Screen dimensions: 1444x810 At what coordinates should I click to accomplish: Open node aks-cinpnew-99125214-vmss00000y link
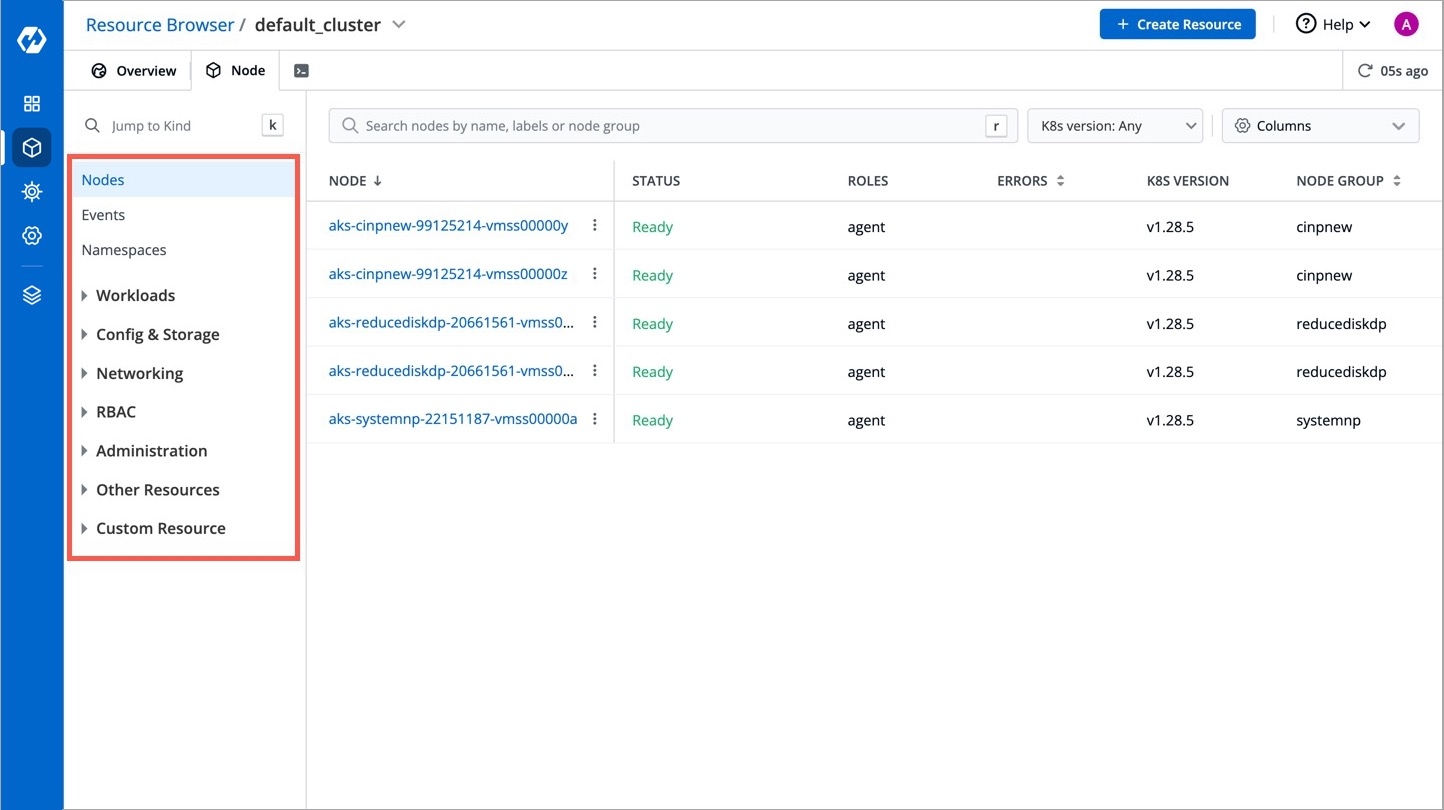448,226
